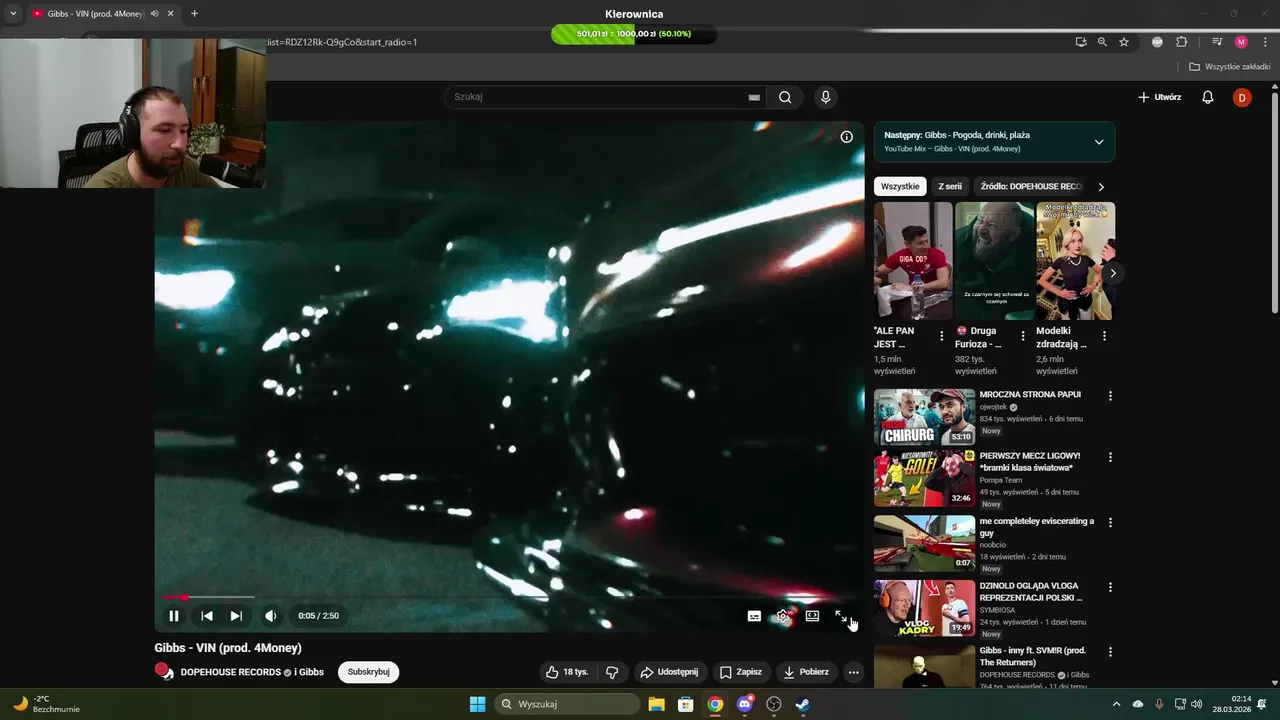Install app icon in address bar

(x=1081, y=42)
